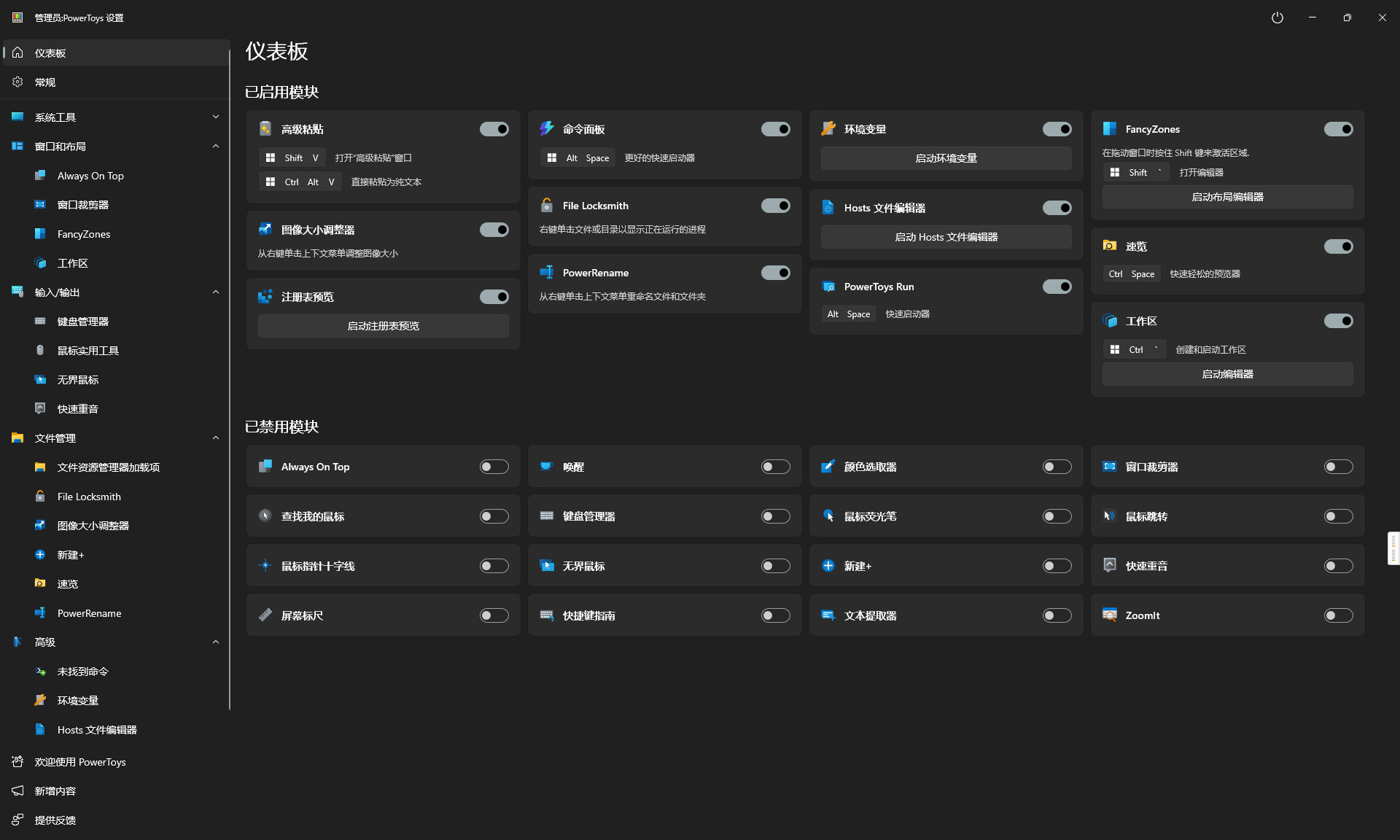Turn on the 文本提取器 toggle
Screen dimensions: 1400x840
point(1057,615)
